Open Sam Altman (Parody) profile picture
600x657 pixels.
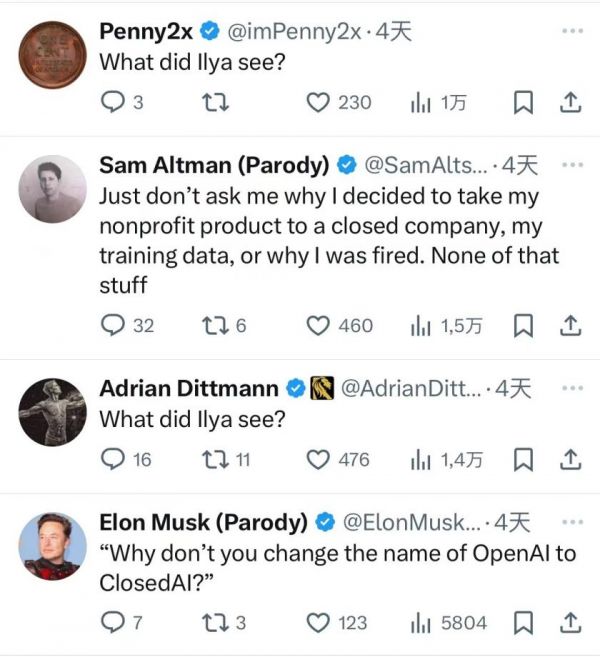52,188
